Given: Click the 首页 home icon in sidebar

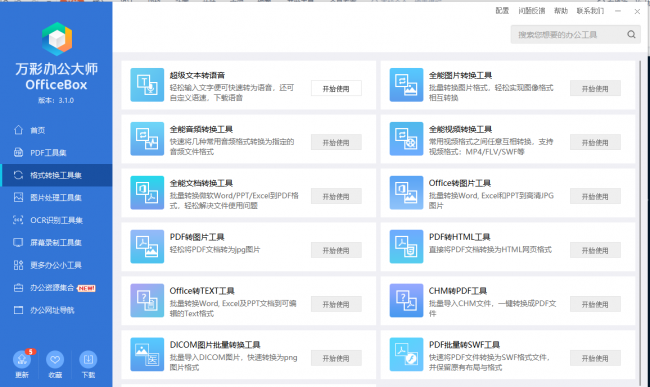Looking at the screenshot, I should coord(18,130).
